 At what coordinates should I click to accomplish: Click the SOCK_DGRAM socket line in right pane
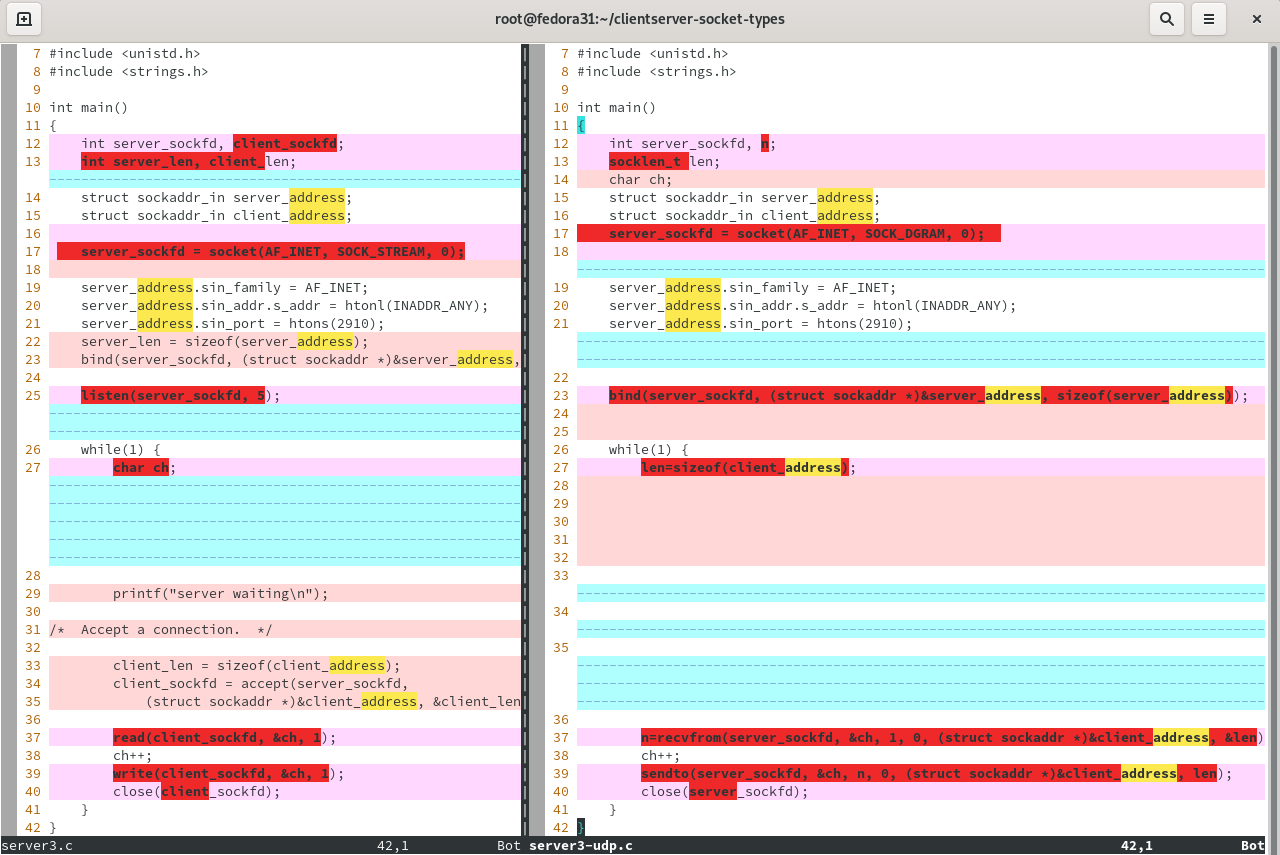(x=796, y=234)
